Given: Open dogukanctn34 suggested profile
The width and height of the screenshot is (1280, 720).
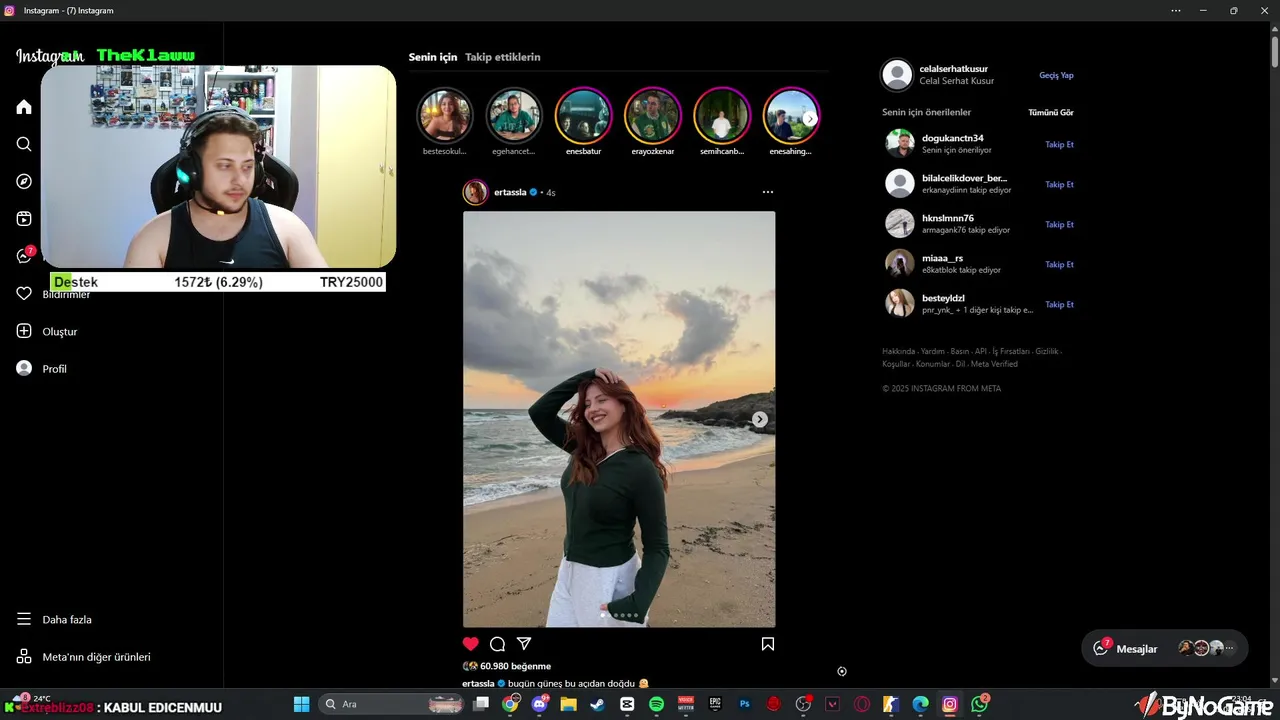Looking at the screenshot, I should click(x=952, y=138).
